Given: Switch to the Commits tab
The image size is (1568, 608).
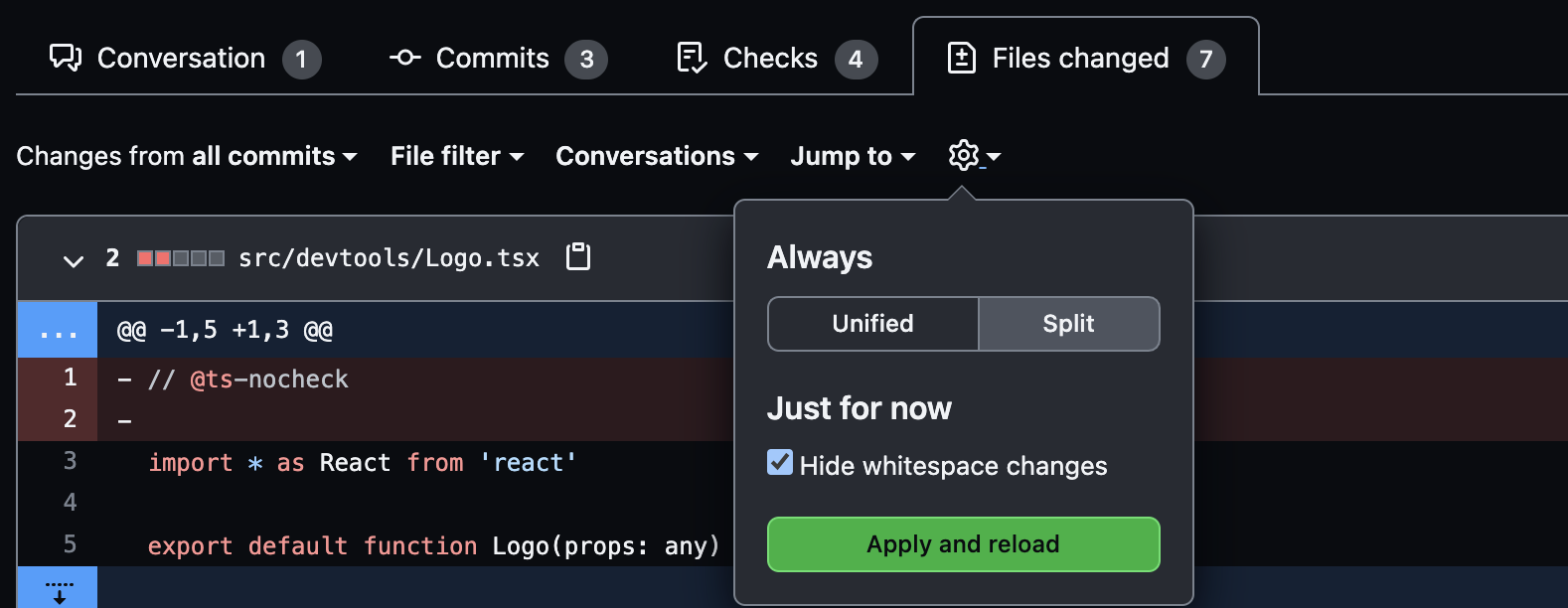Looking at the screenshot, I should (x=497, y=59).
